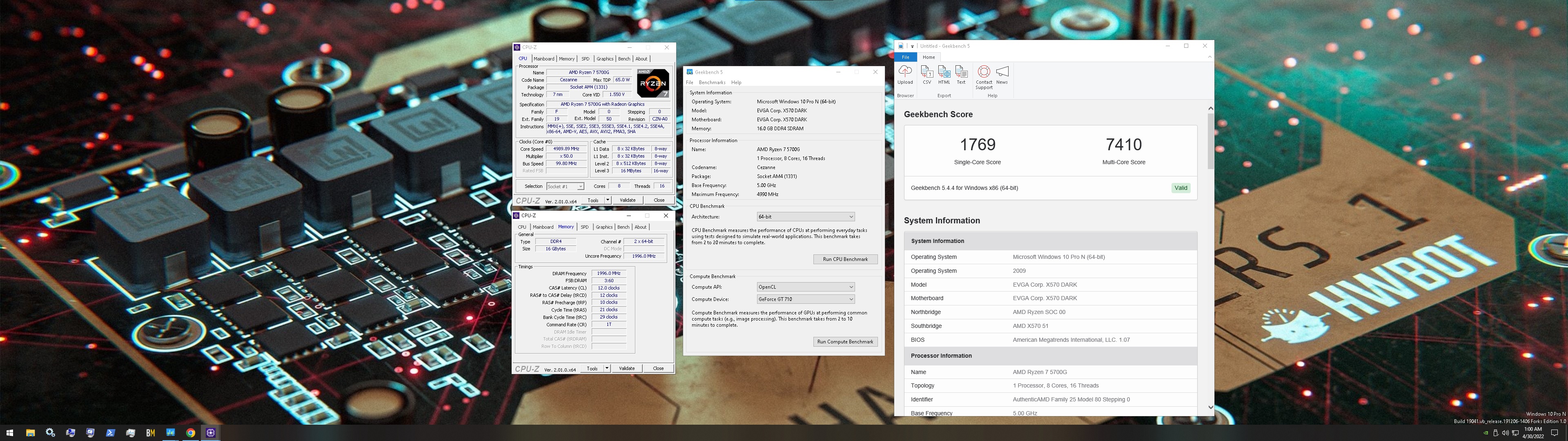Open the BM app on taskbar
Screen dimensions: 1568x441
[x=150, y=433]
